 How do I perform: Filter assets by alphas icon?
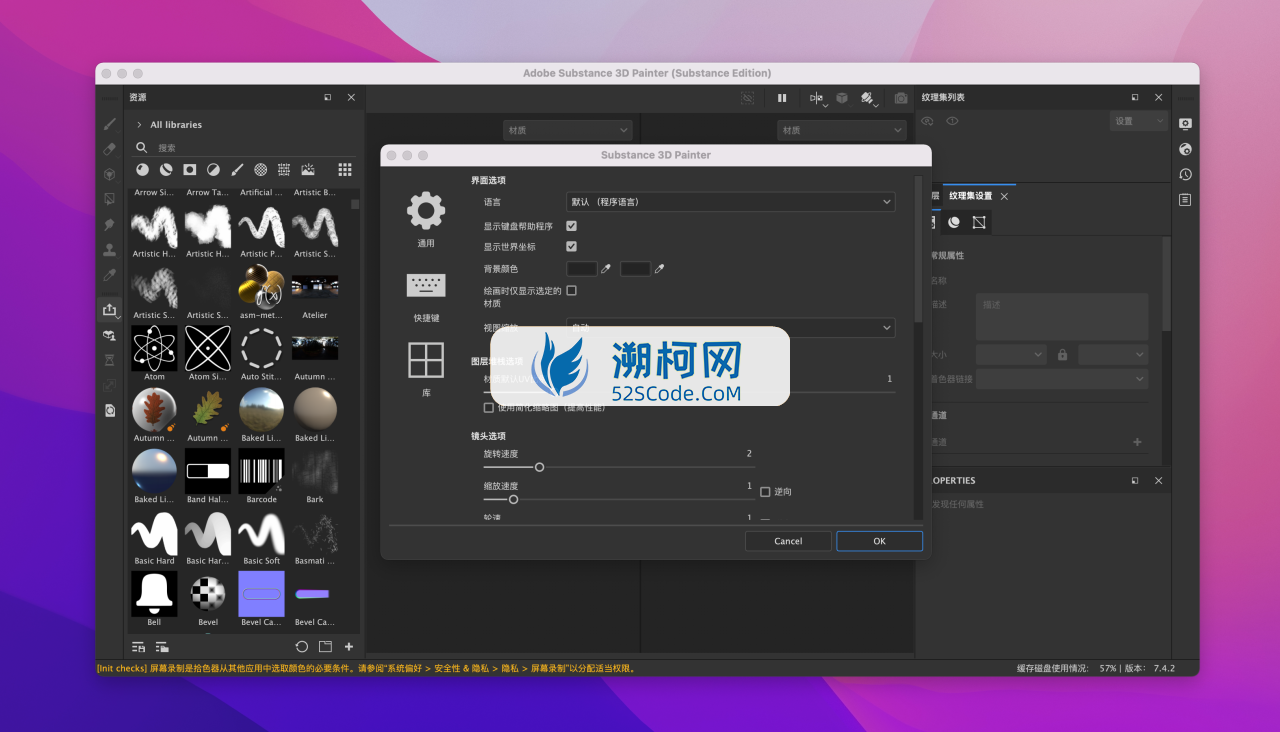pos(260,170)
